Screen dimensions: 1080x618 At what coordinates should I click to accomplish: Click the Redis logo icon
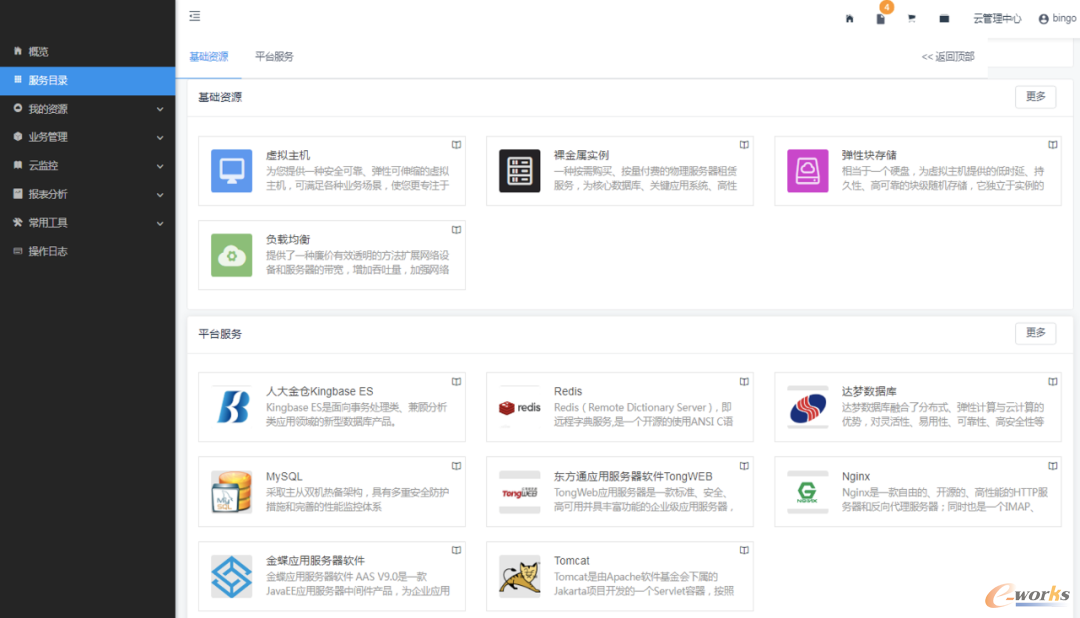pyautogui.click(x=519, y=407)
